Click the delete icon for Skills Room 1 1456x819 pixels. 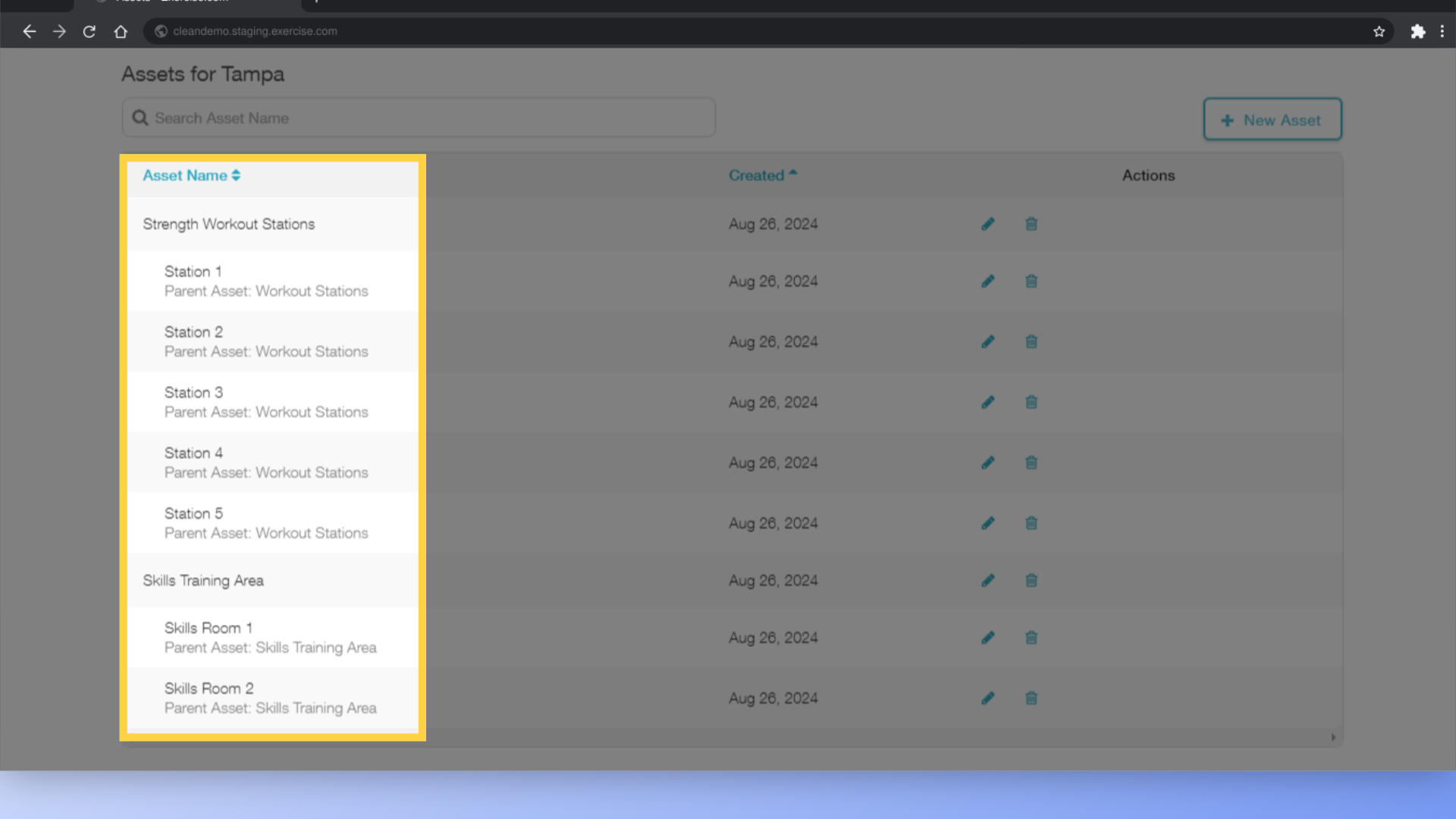click(1031, 637)
